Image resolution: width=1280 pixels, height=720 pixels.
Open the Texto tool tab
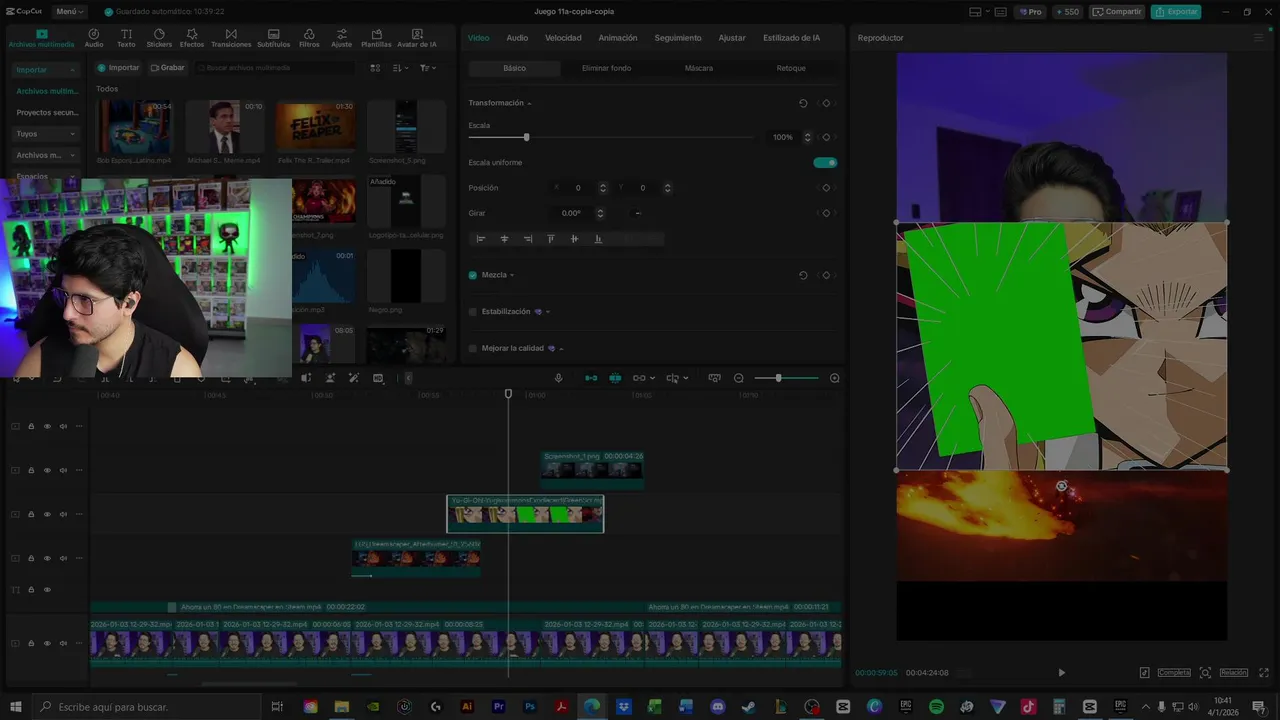[x=126, y=38]
